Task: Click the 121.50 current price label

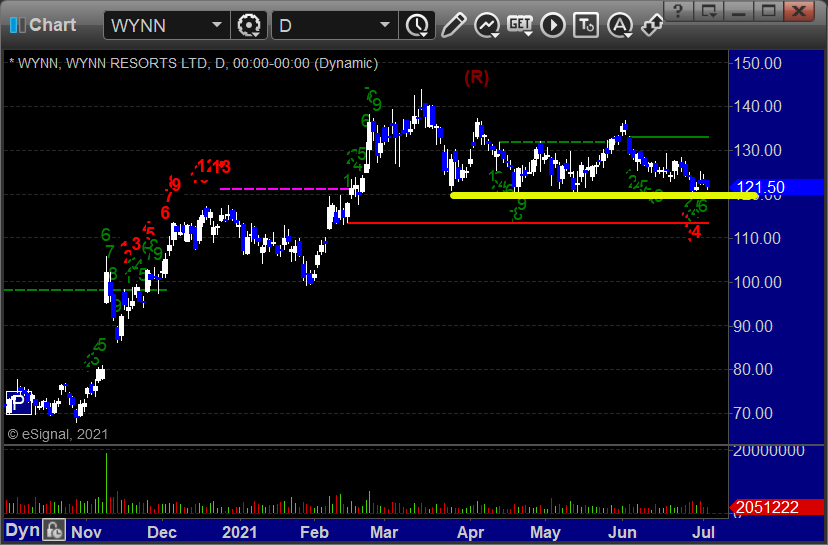Action: [776, 187]
